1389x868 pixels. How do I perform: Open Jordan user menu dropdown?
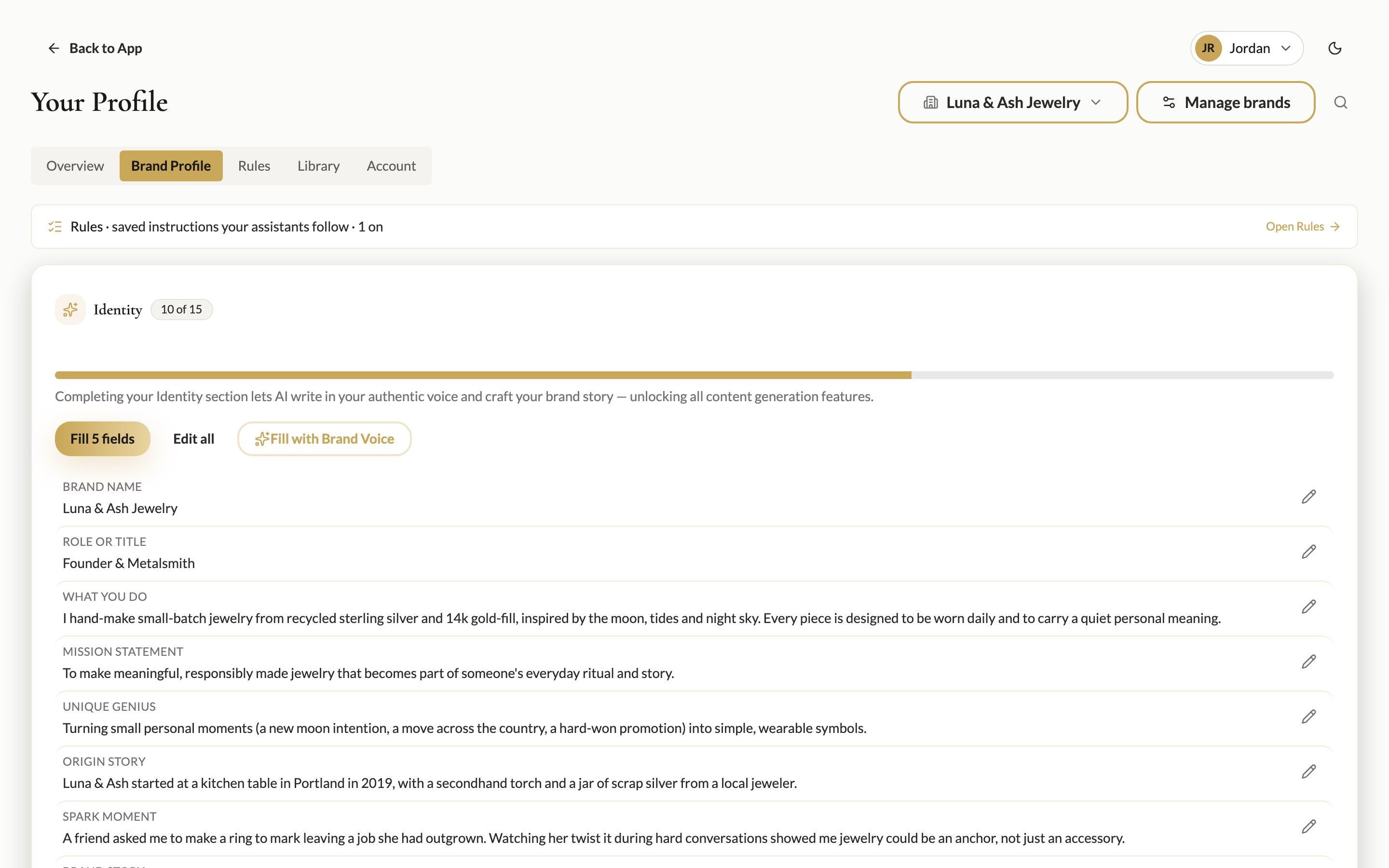[1247, 48]
